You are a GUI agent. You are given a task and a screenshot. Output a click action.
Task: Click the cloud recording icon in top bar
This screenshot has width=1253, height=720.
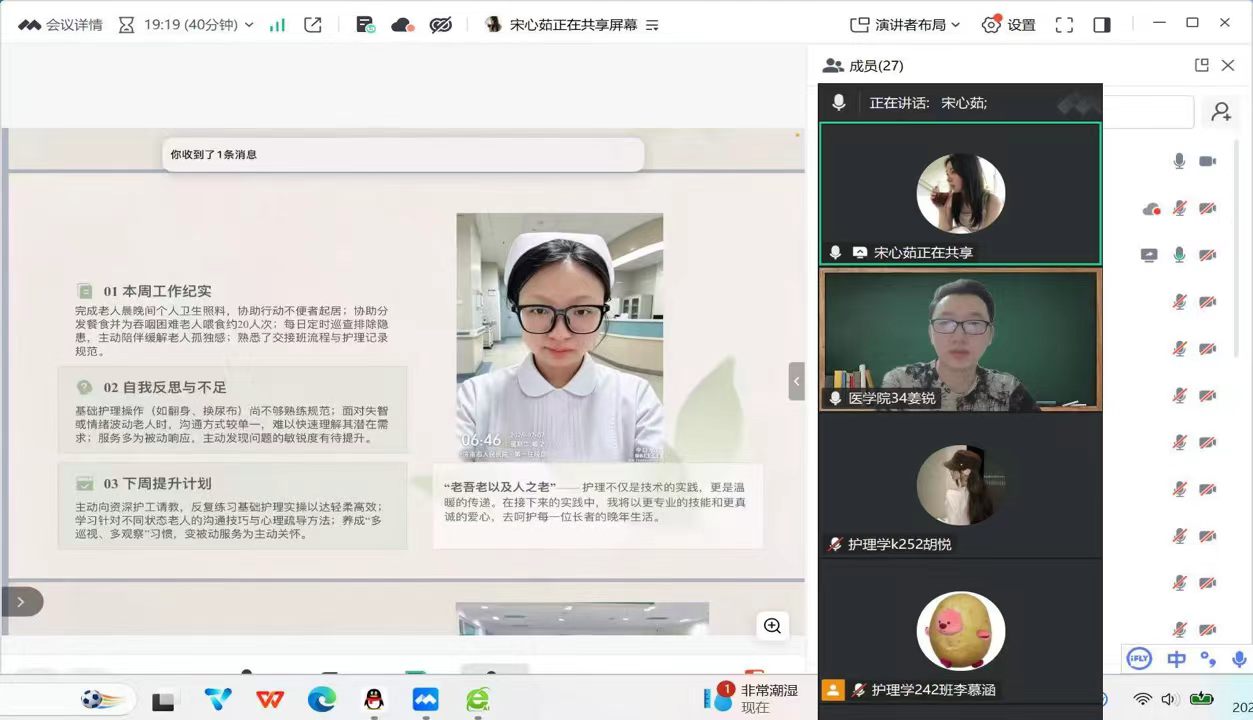tap(403, 25)
